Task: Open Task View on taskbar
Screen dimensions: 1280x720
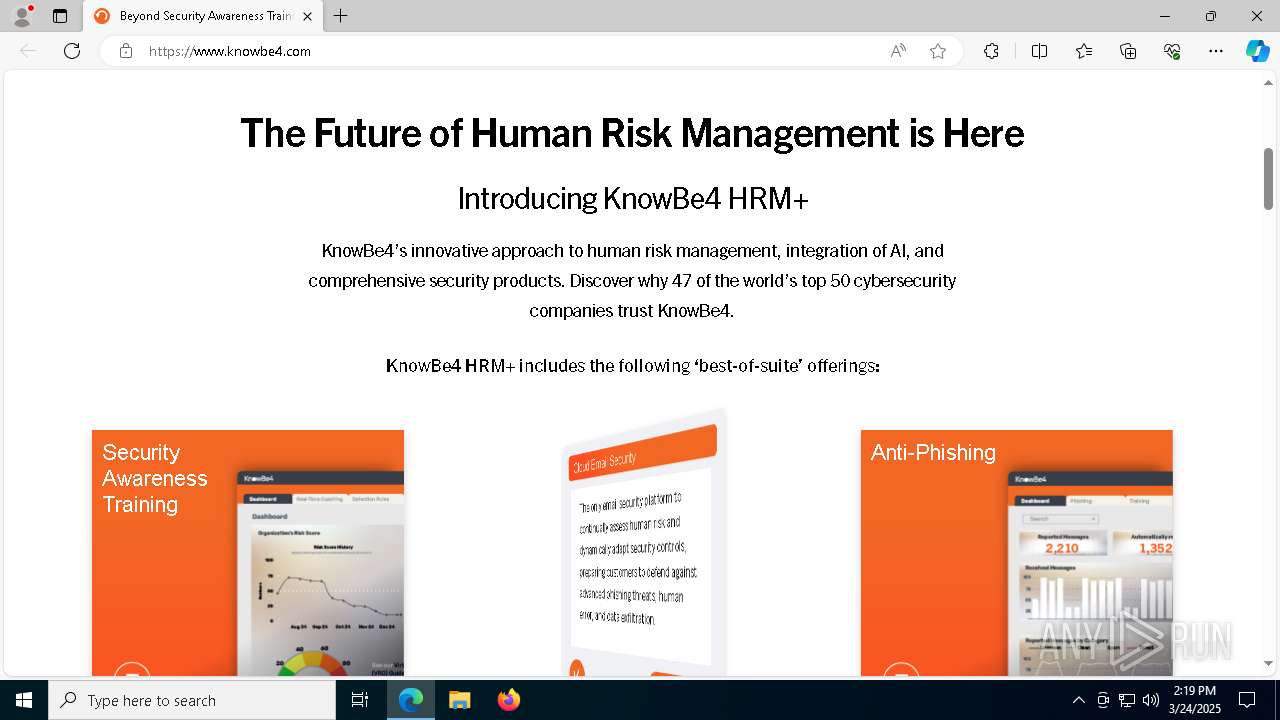Action: [360, 700]
